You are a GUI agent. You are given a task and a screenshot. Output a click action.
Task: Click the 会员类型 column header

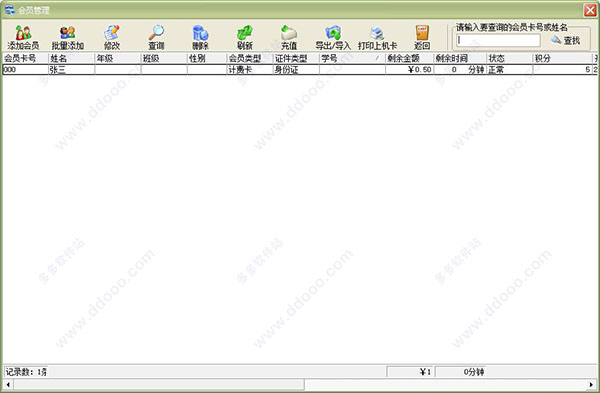tap(250, 58)
